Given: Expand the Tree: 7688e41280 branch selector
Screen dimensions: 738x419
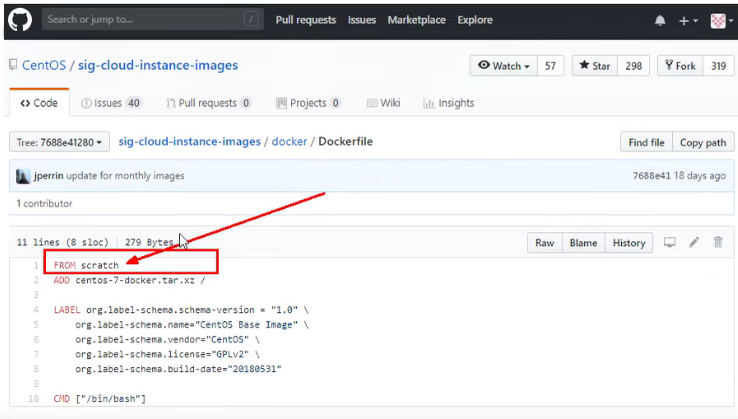Looking at the screenshot, I should (59, 142).
